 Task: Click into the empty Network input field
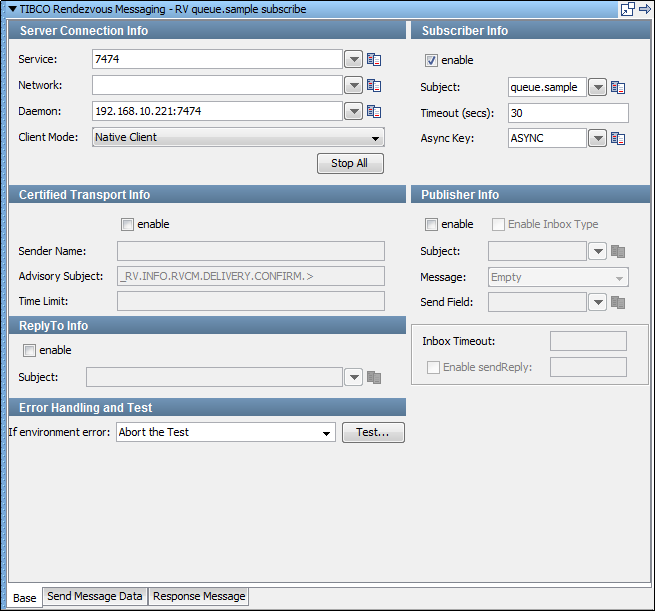tap(217, 85)
